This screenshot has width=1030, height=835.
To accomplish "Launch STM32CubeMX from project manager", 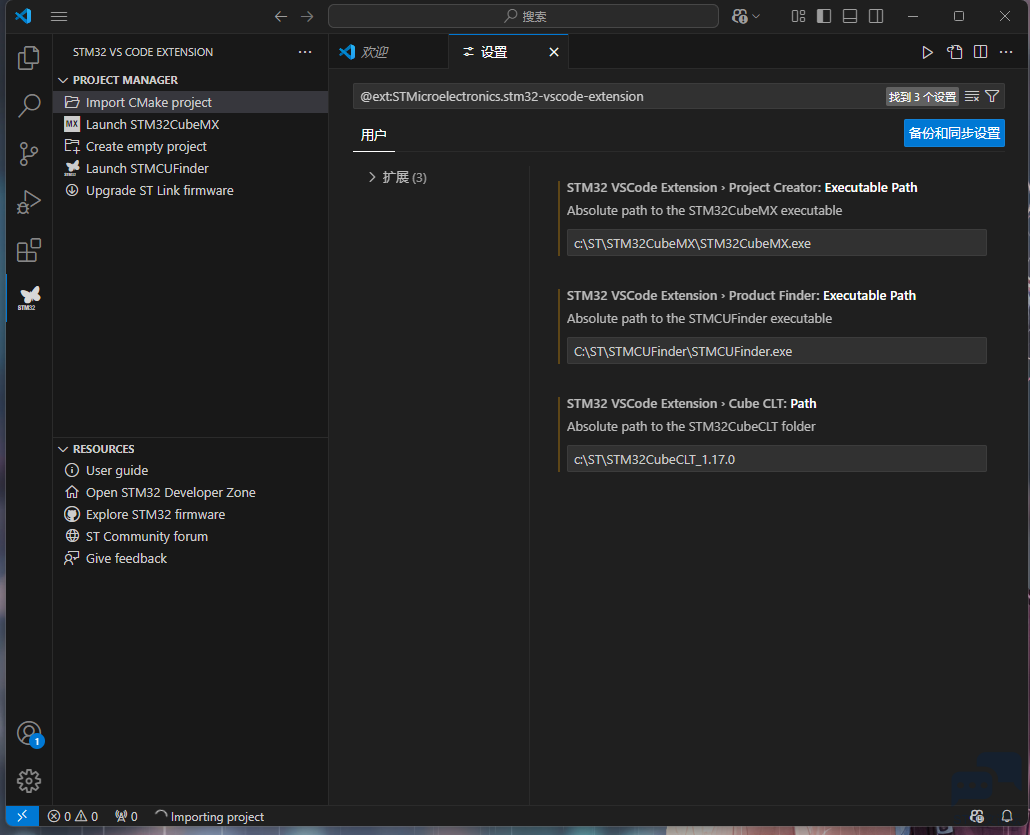I will (x=190, y=124).
